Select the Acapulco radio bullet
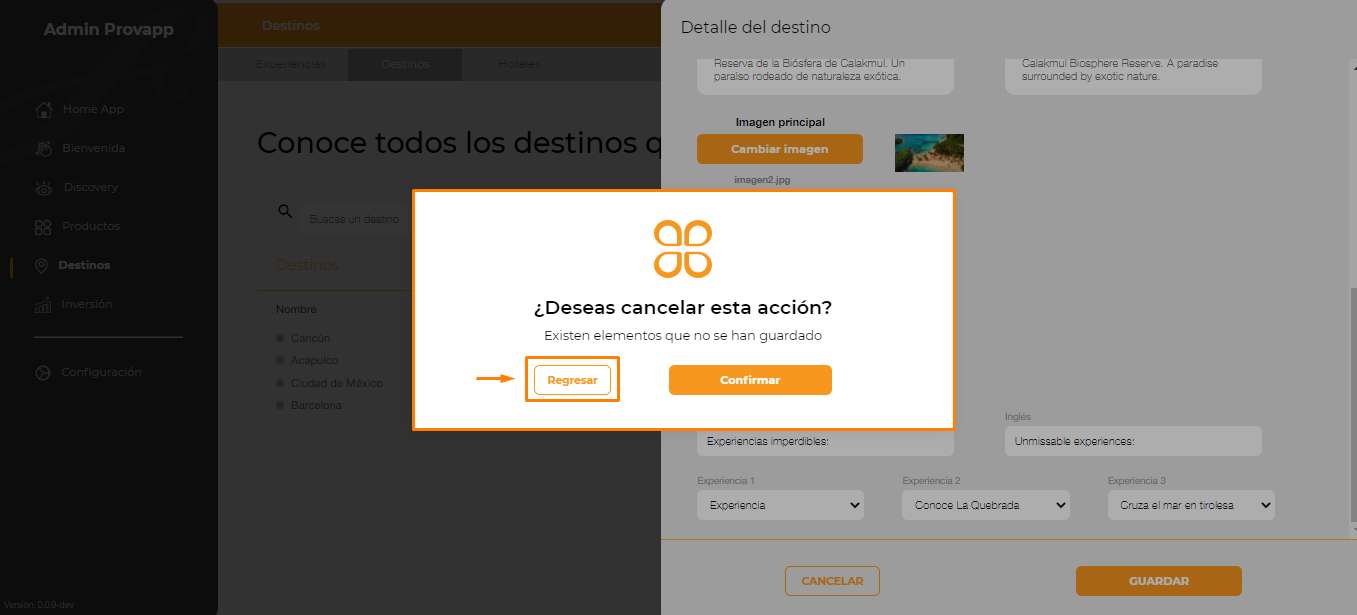Screen dimensions: 1357x615 [x=281, y=360]
